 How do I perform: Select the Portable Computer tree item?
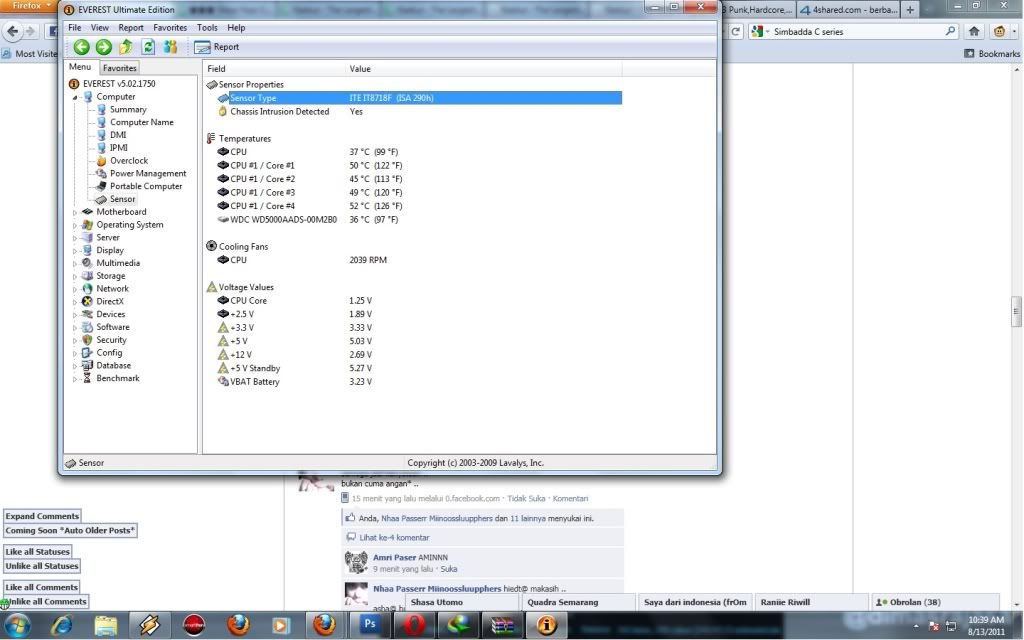[146, 186]
